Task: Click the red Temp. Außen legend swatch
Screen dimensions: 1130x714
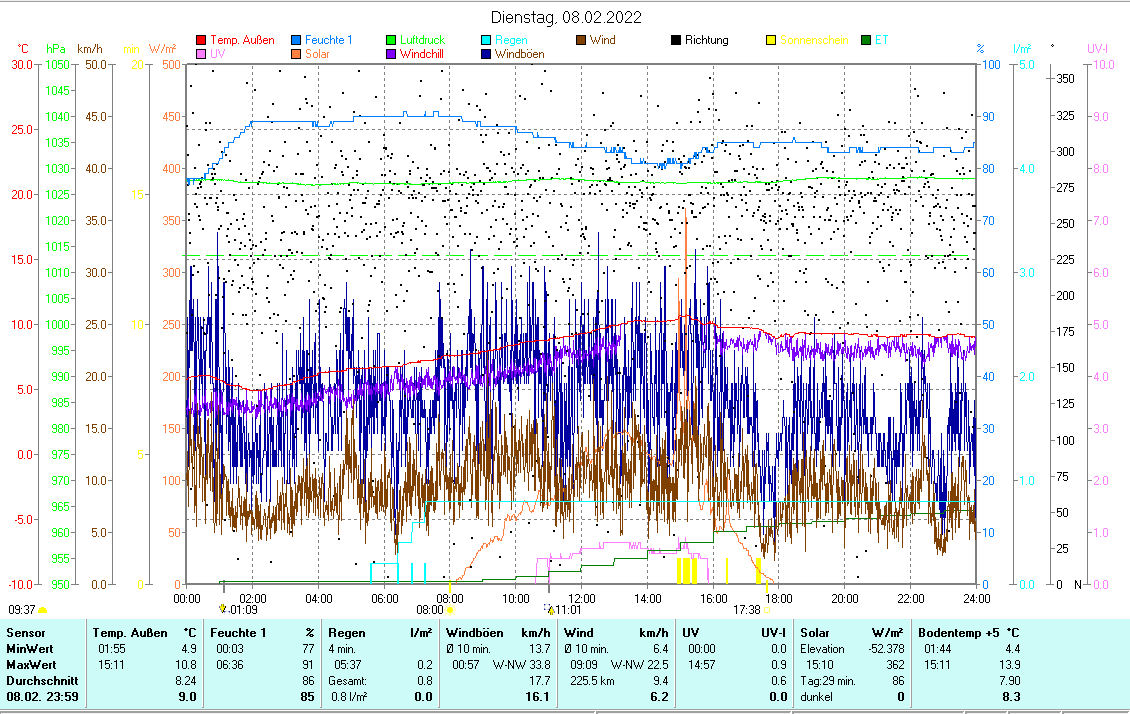Action: pos(201,41)
